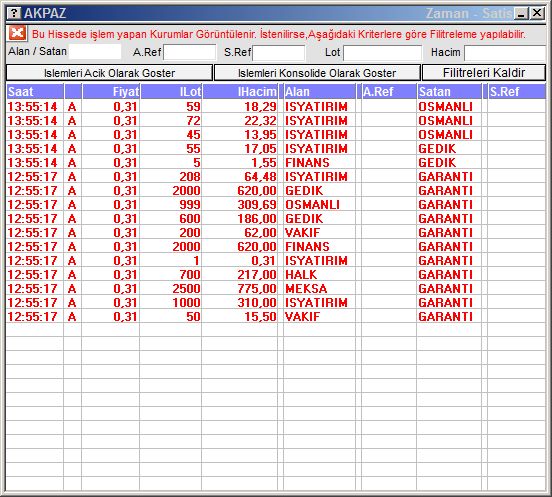This screenshot has height=497, width=552.
Task: Click seller OSMANLI in the 72 lot row
Action: coord(445,121)
